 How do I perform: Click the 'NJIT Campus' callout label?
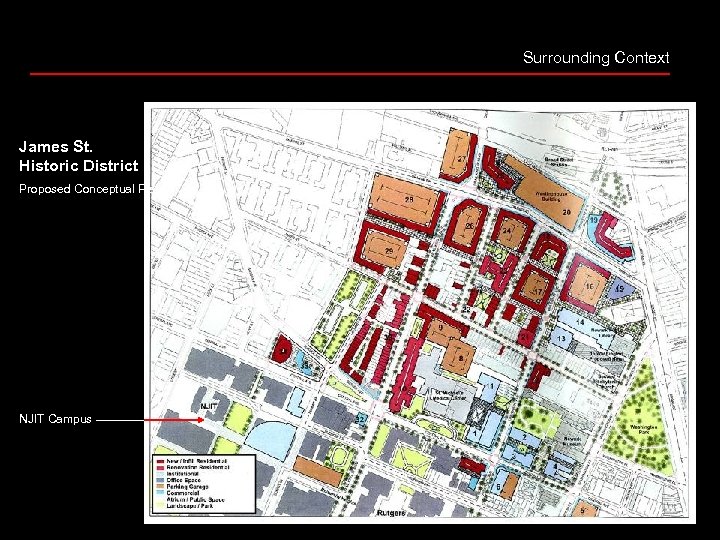coord(55,419)
